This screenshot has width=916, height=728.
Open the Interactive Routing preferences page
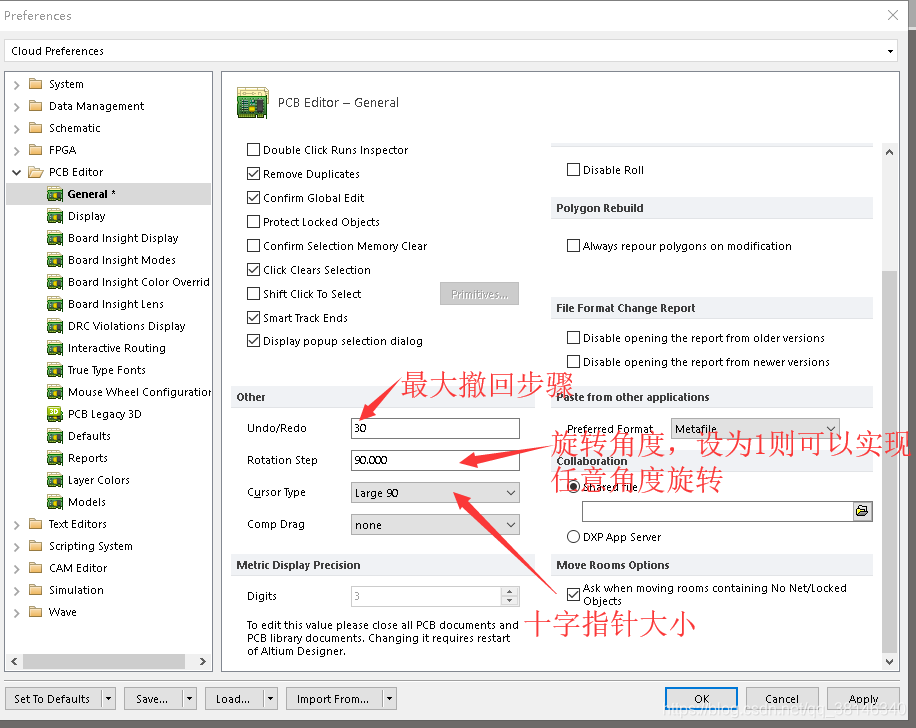pyautogui.click(x=117, y=348)
